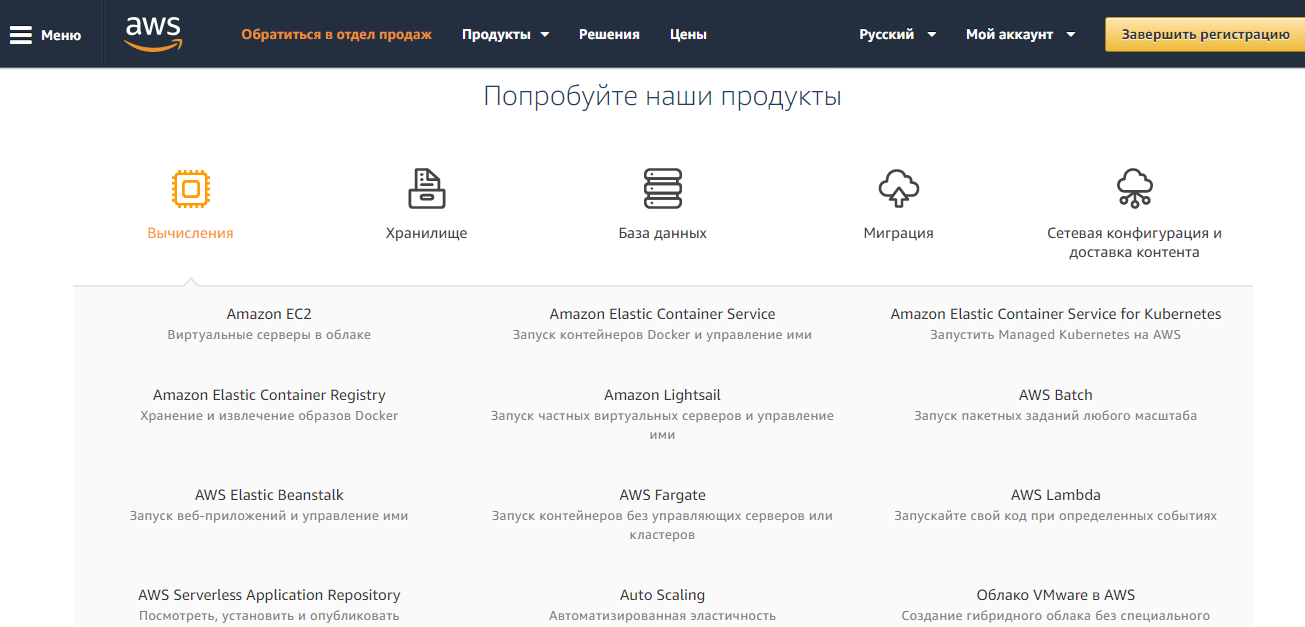Open the Amazon EC2 product link
Image resolution: width=1305 pixels, height=627 pixels.
pyautogui.click(x=268, y=313)
